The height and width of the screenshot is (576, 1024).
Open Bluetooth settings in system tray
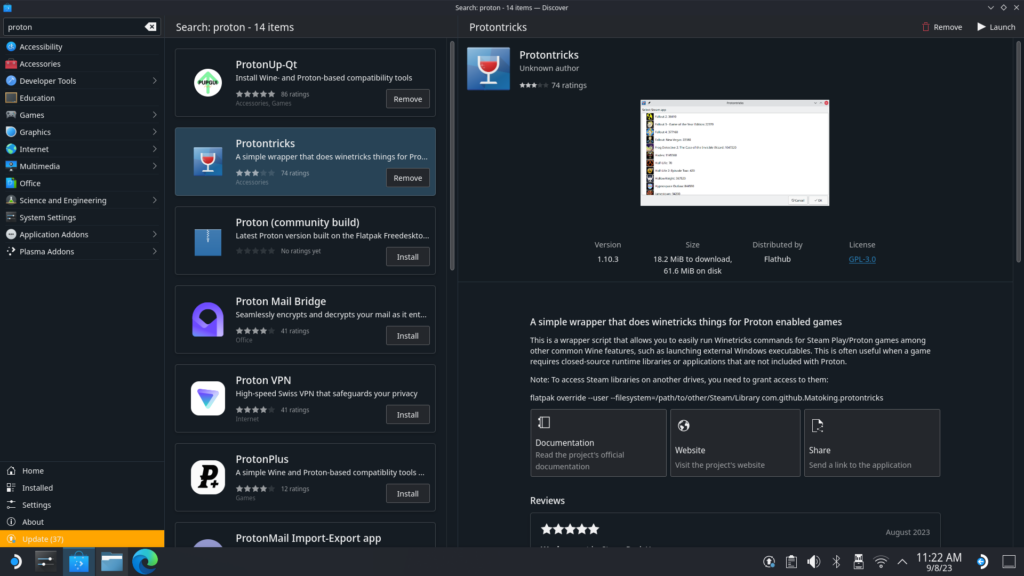click(x=836, y=562)
